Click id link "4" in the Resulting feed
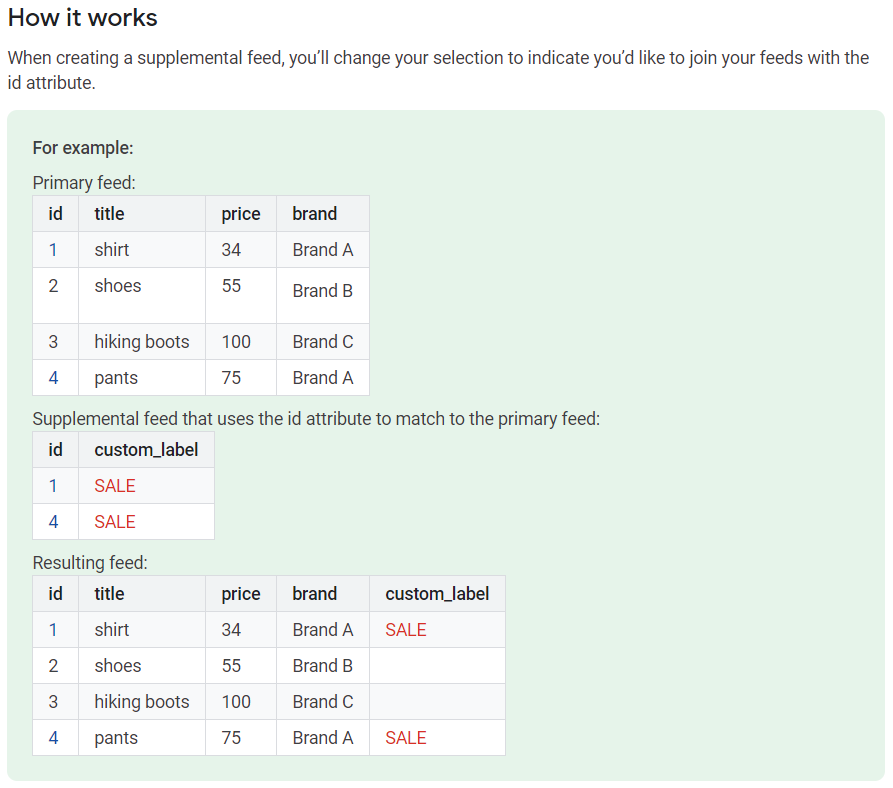The height and width of the screenshot is (788, 893). pos(53,737)
